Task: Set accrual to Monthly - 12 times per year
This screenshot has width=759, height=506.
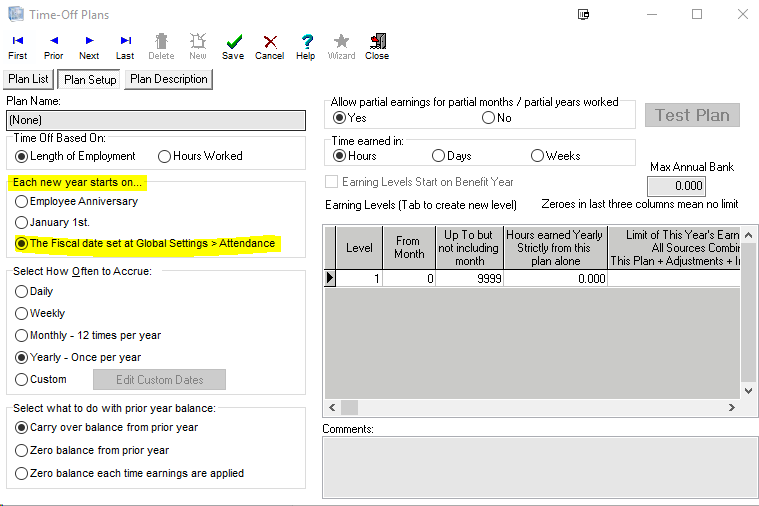Action: (x=22, y=336)
